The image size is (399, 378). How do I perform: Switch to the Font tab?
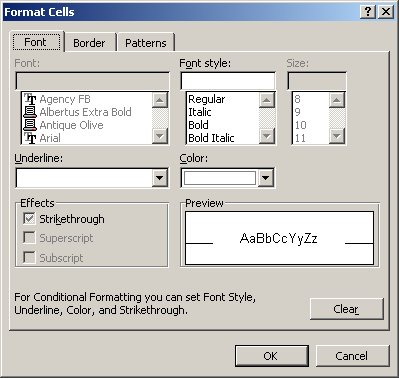(35, 42)
